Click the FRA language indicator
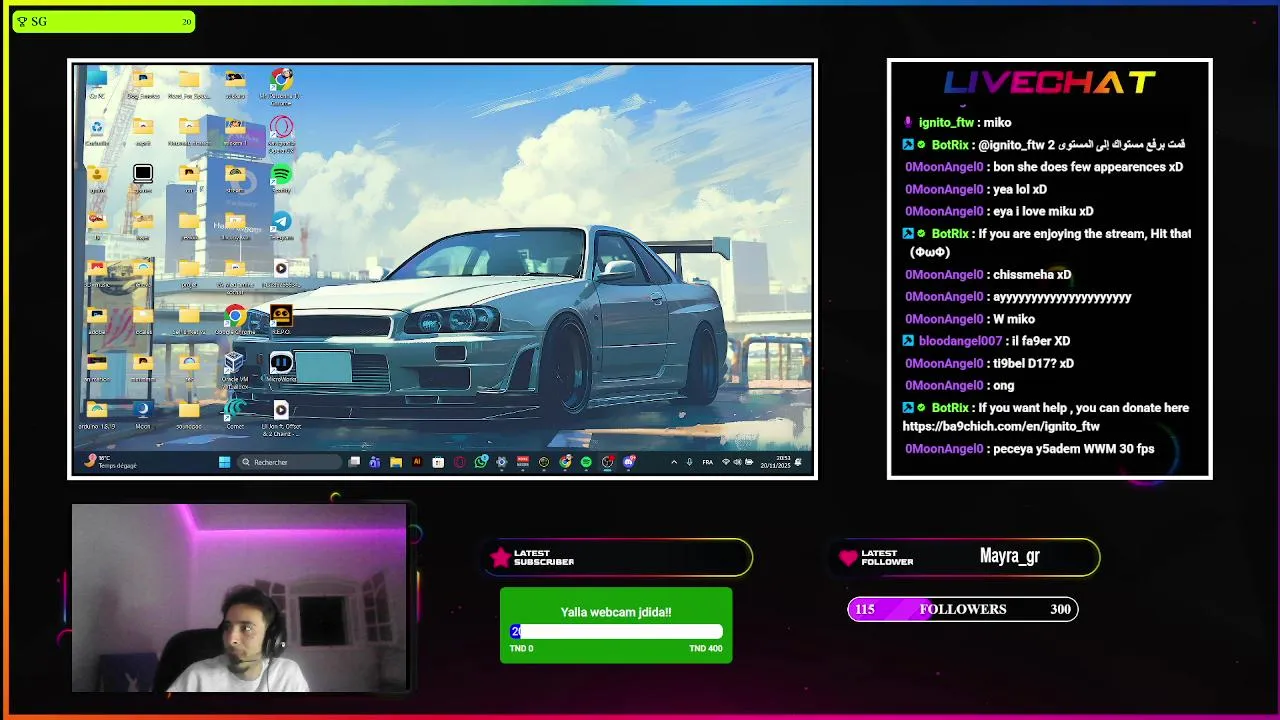 [708, 462]
